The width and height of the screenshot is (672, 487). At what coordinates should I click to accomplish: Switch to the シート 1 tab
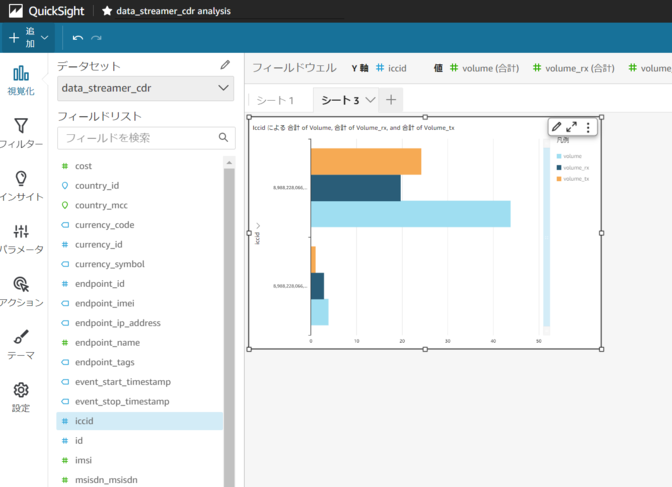(276, 100)
